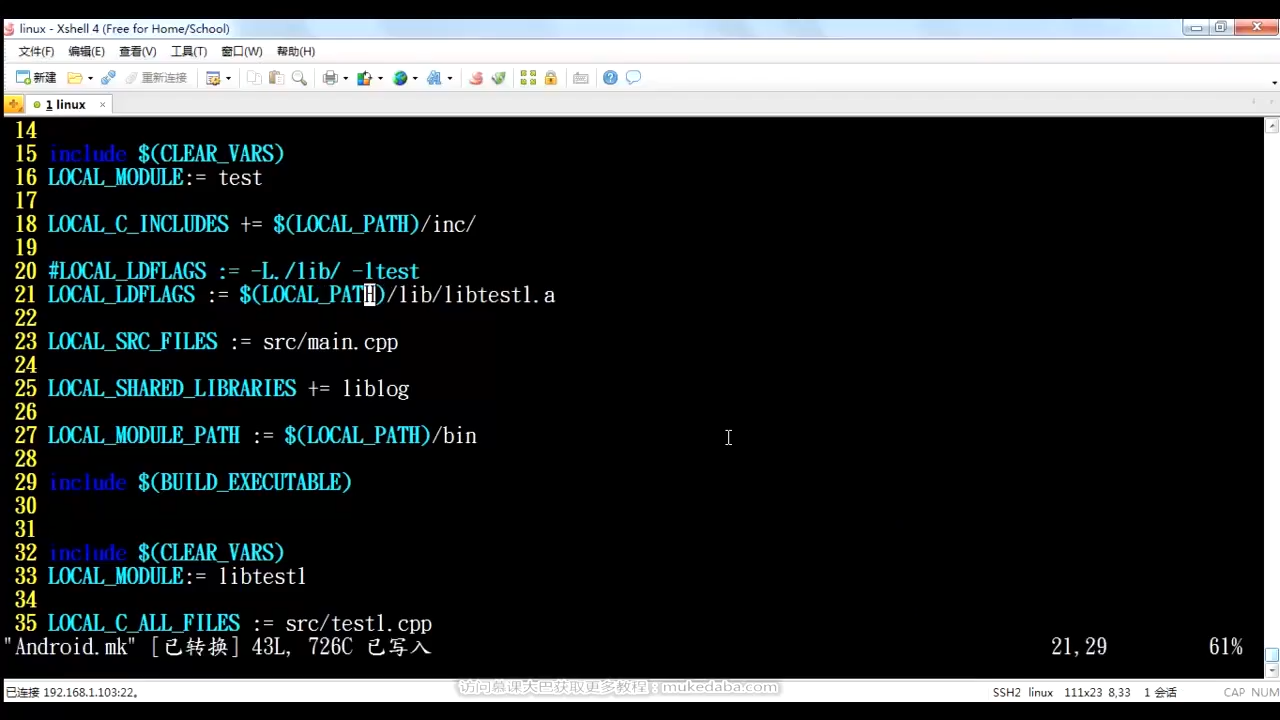
Task: Open the 编辑(E) menu
Action: tap(86, 51)
